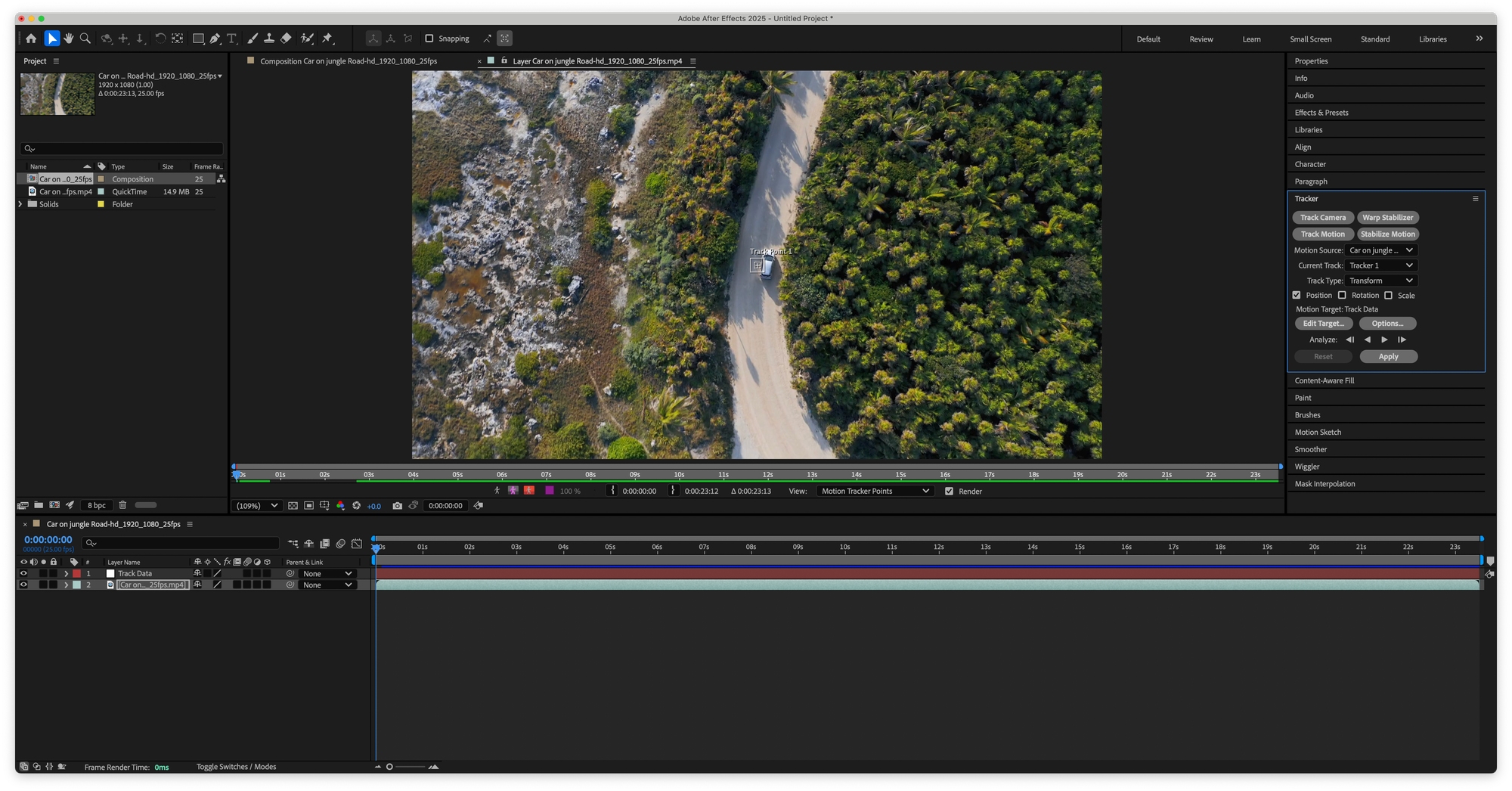Uncheck the Position checkbox in Tracker
The width and height of the screenshot is (1512, 791).
point(1297,296)
